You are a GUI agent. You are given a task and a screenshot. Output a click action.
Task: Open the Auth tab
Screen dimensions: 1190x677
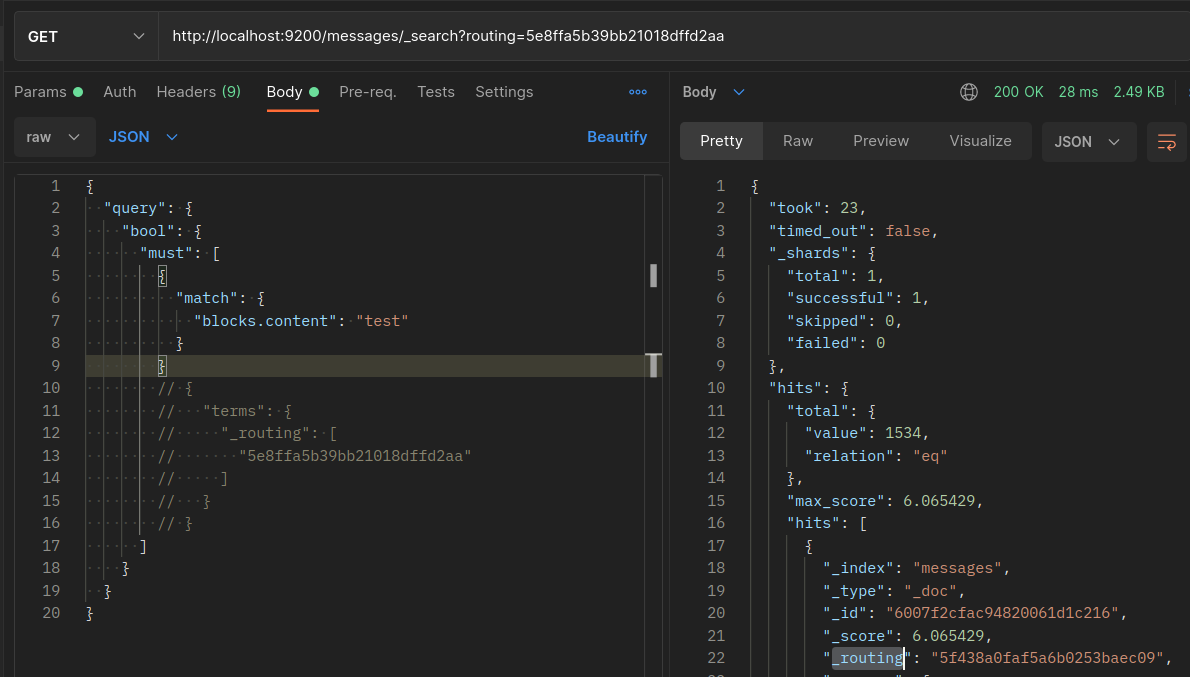pos(120,92)
